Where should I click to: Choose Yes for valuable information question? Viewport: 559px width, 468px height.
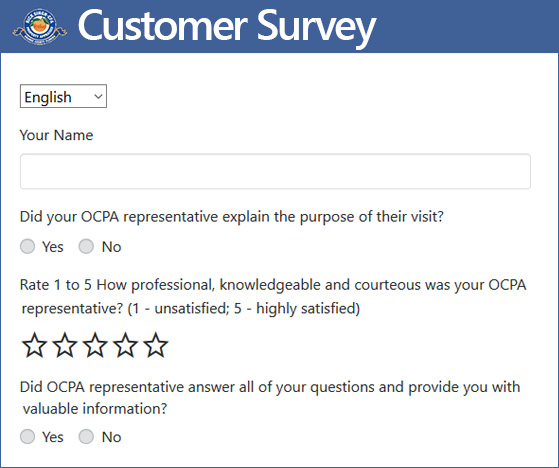27,437
